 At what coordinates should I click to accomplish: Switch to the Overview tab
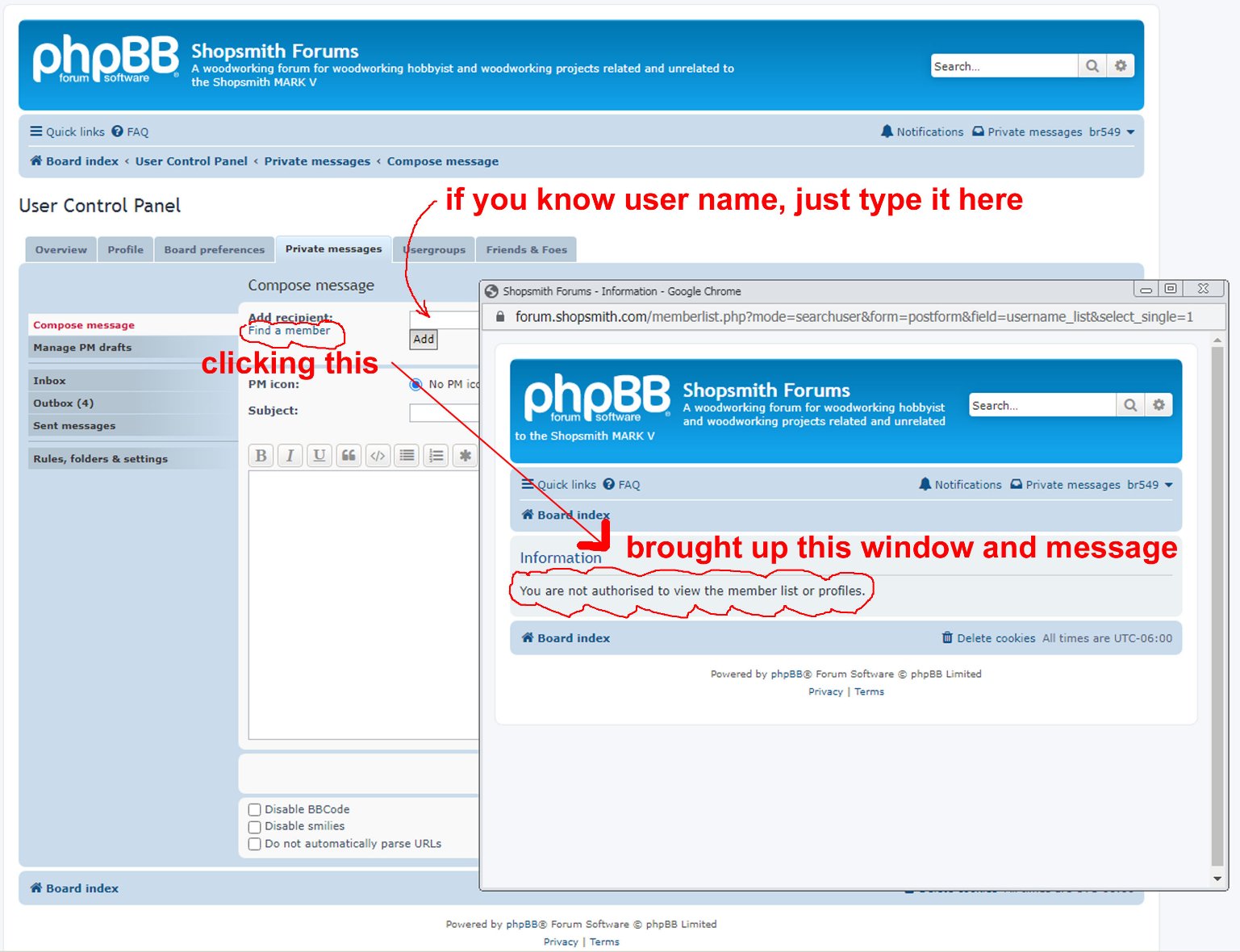61,249
